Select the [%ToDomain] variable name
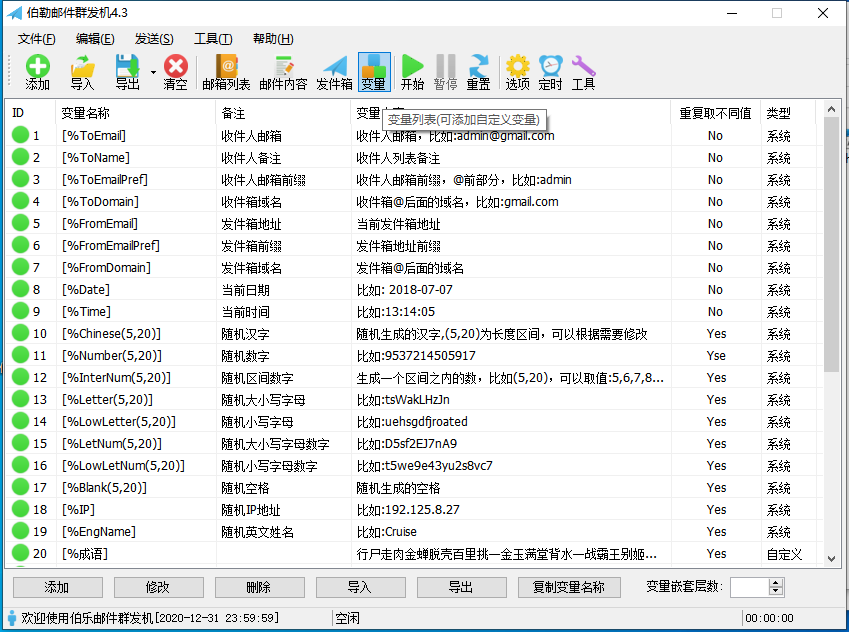The image size is (849, 632). coord(100,201)
